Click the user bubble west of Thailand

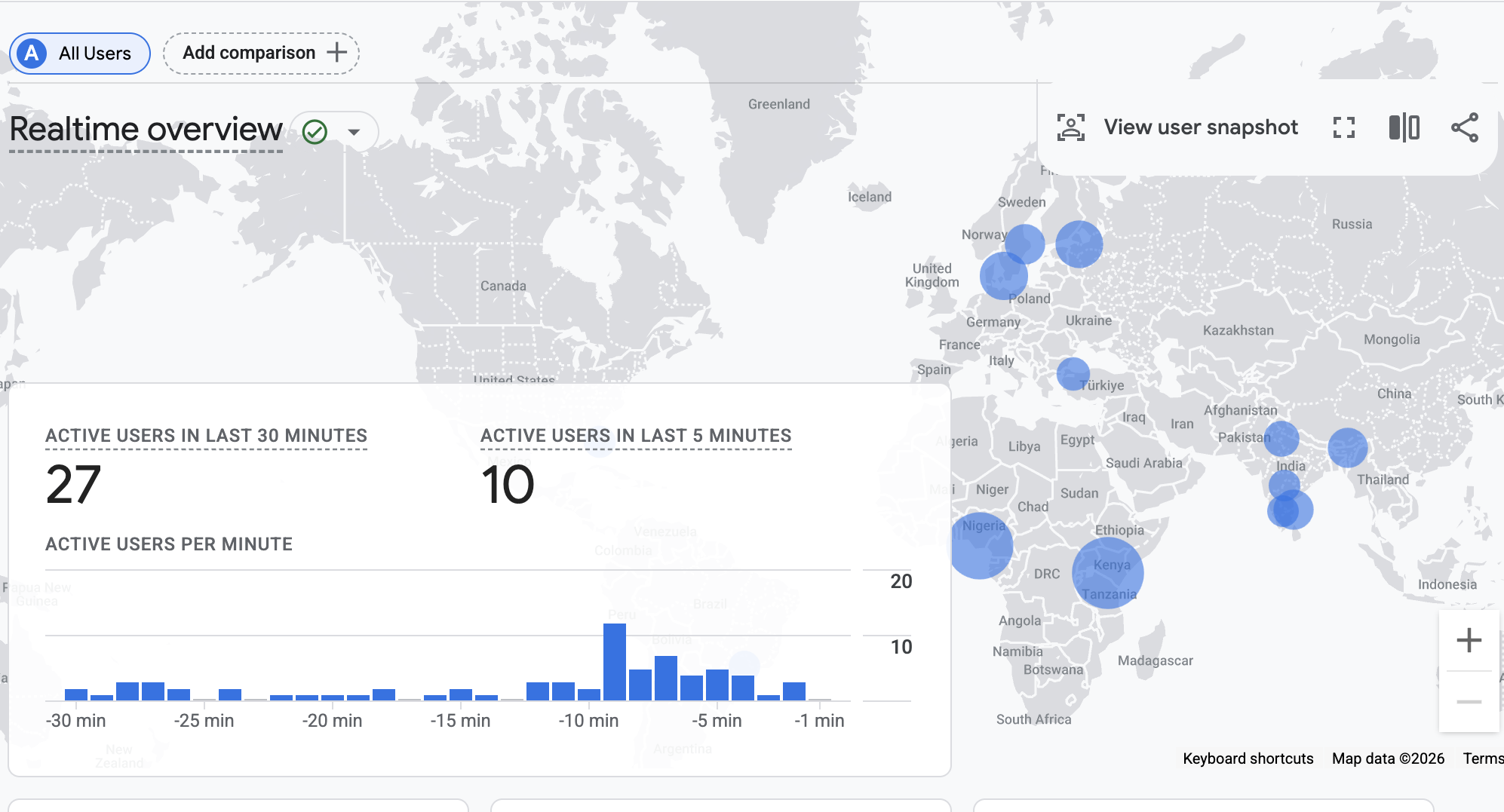point(1347,448)
